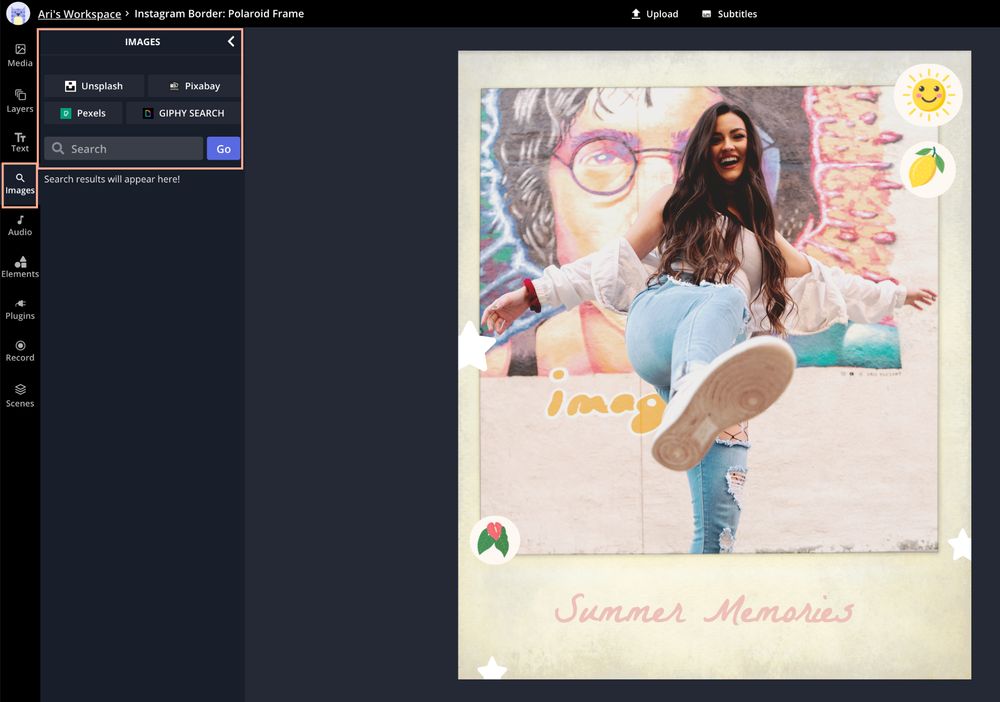The width and height of the screenshot is (1000, 702).
Task: Open the Plugins panel
Action: pyautogui.click(x=20, y=309)
